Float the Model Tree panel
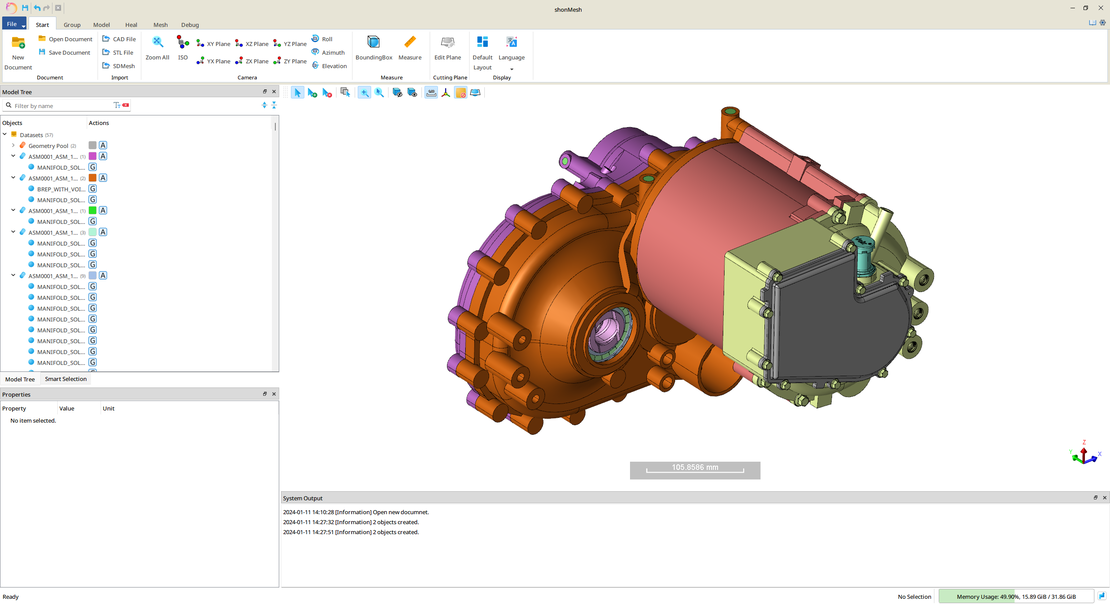 [265, 91]
